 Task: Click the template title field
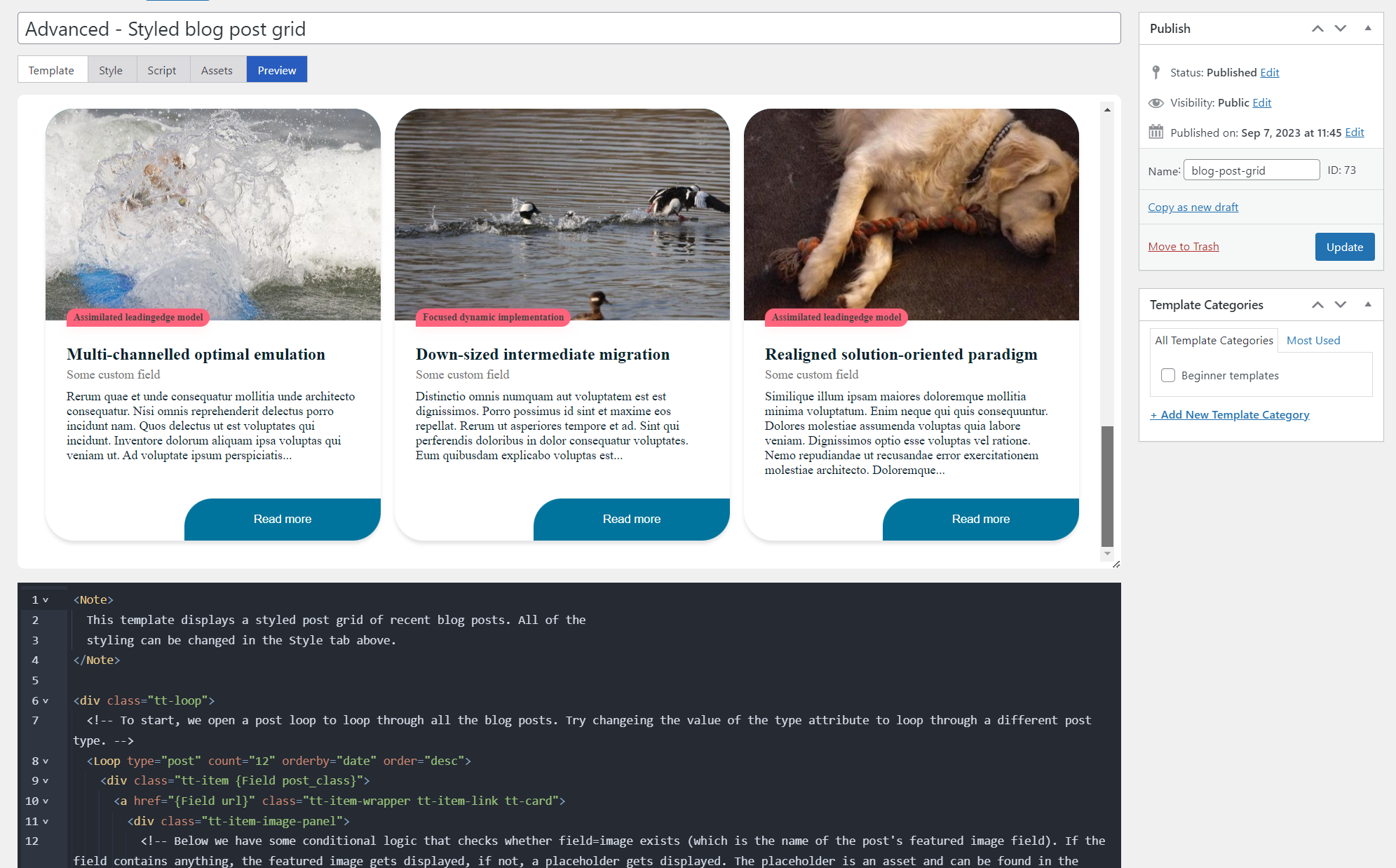point(569,29)
